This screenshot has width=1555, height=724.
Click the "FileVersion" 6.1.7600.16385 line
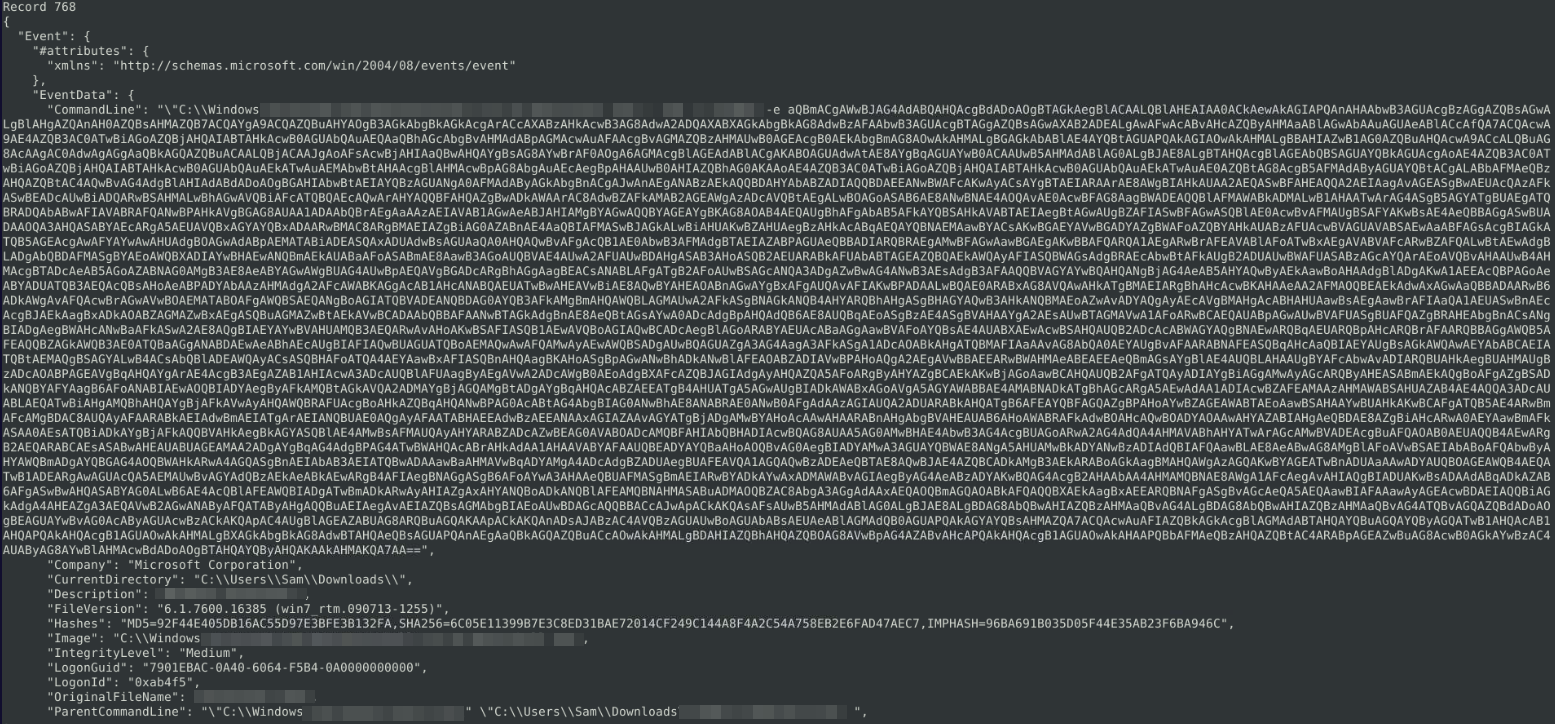248,610
